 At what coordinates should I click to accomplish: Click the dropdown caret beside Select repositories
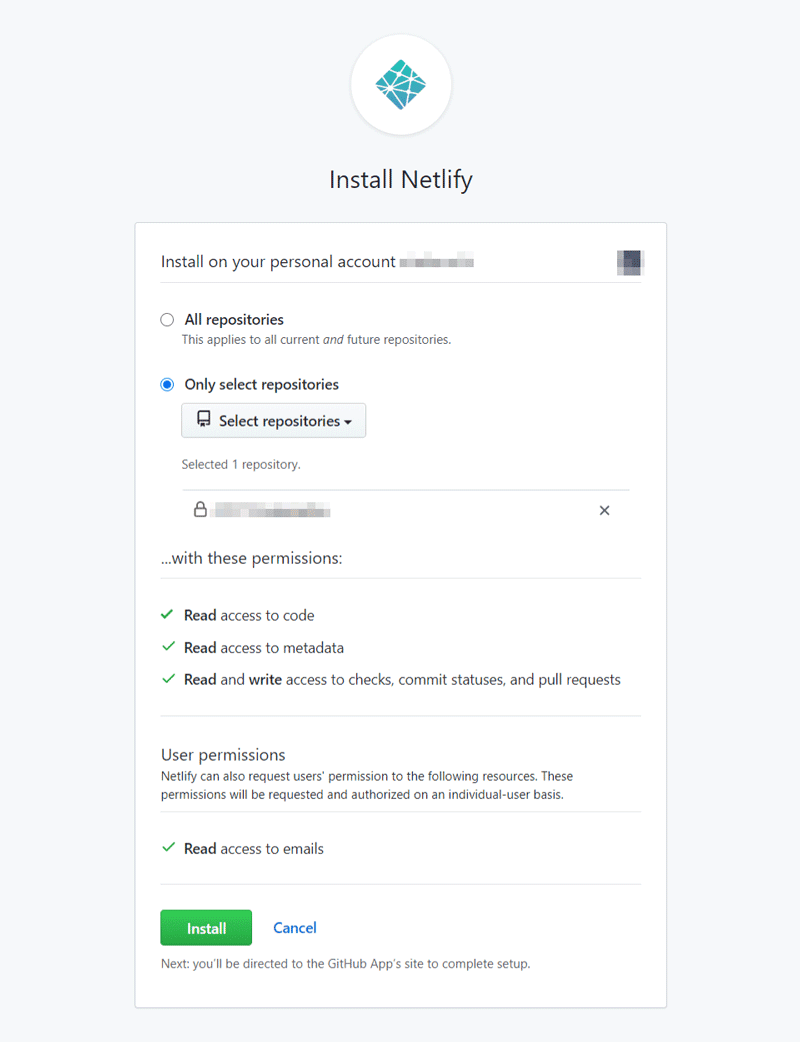click(348, 422)
